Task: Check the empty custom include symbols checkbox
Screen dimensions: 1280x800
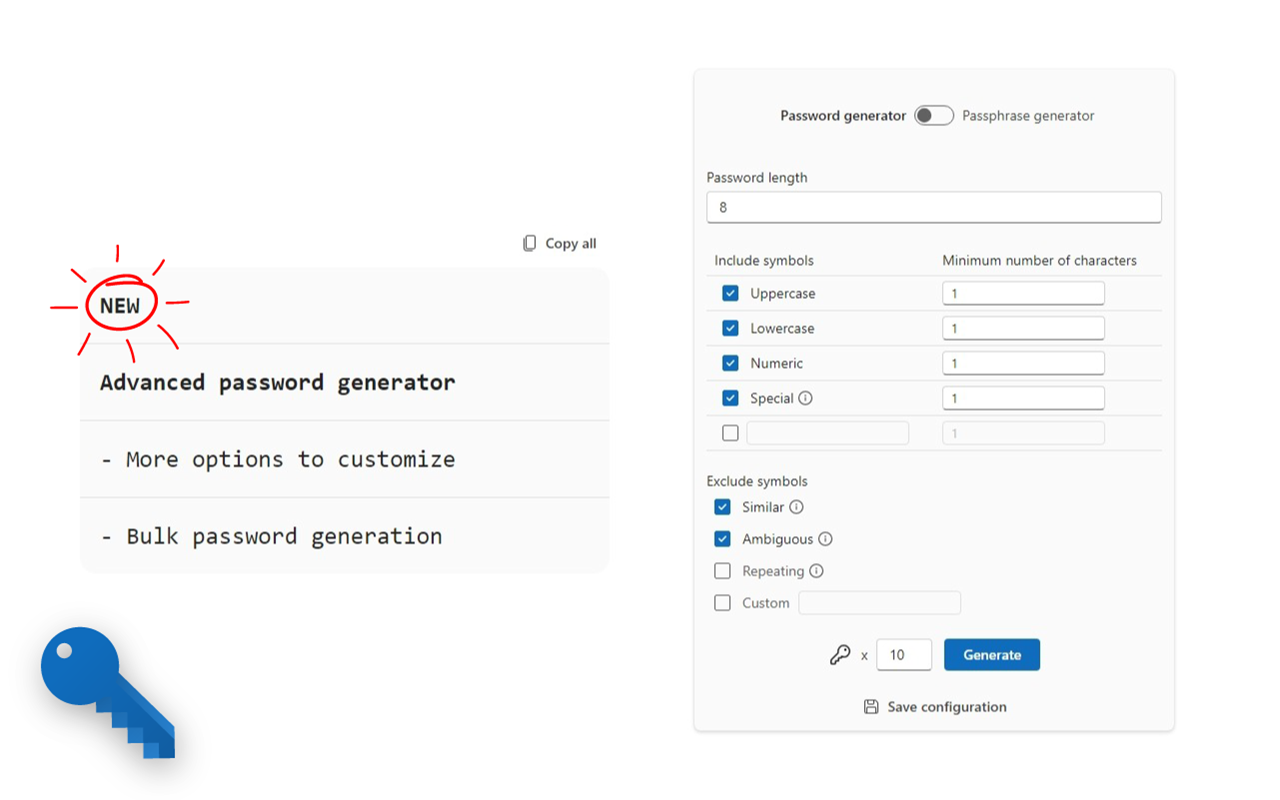Action: (x=730, y=433)
